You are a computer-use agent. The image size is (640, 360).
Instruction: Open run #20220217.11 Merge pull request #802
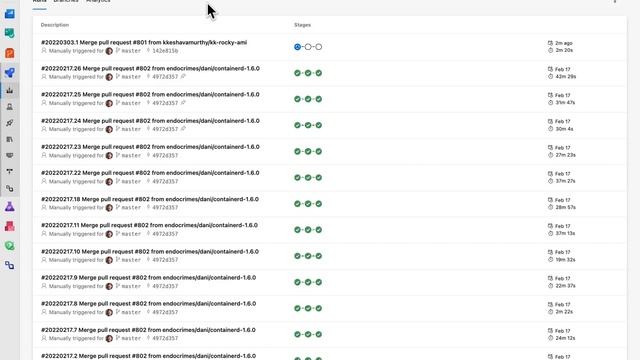149,225
